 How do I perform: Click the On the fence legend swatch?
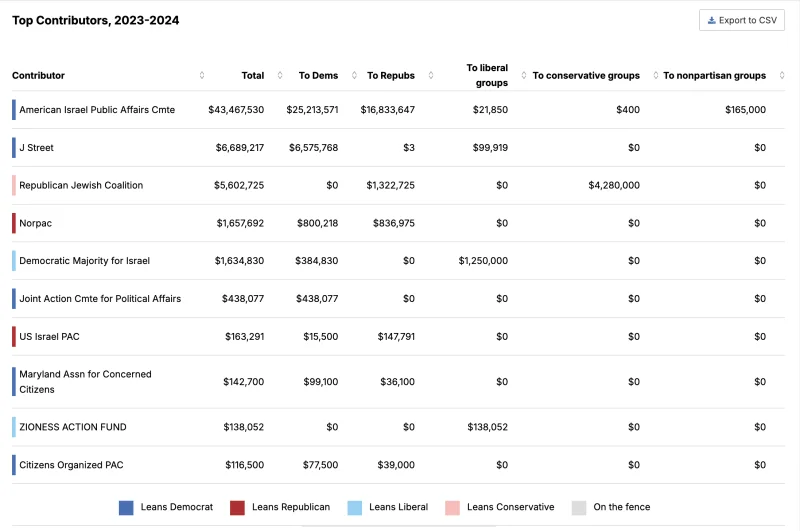coord(579,508)
